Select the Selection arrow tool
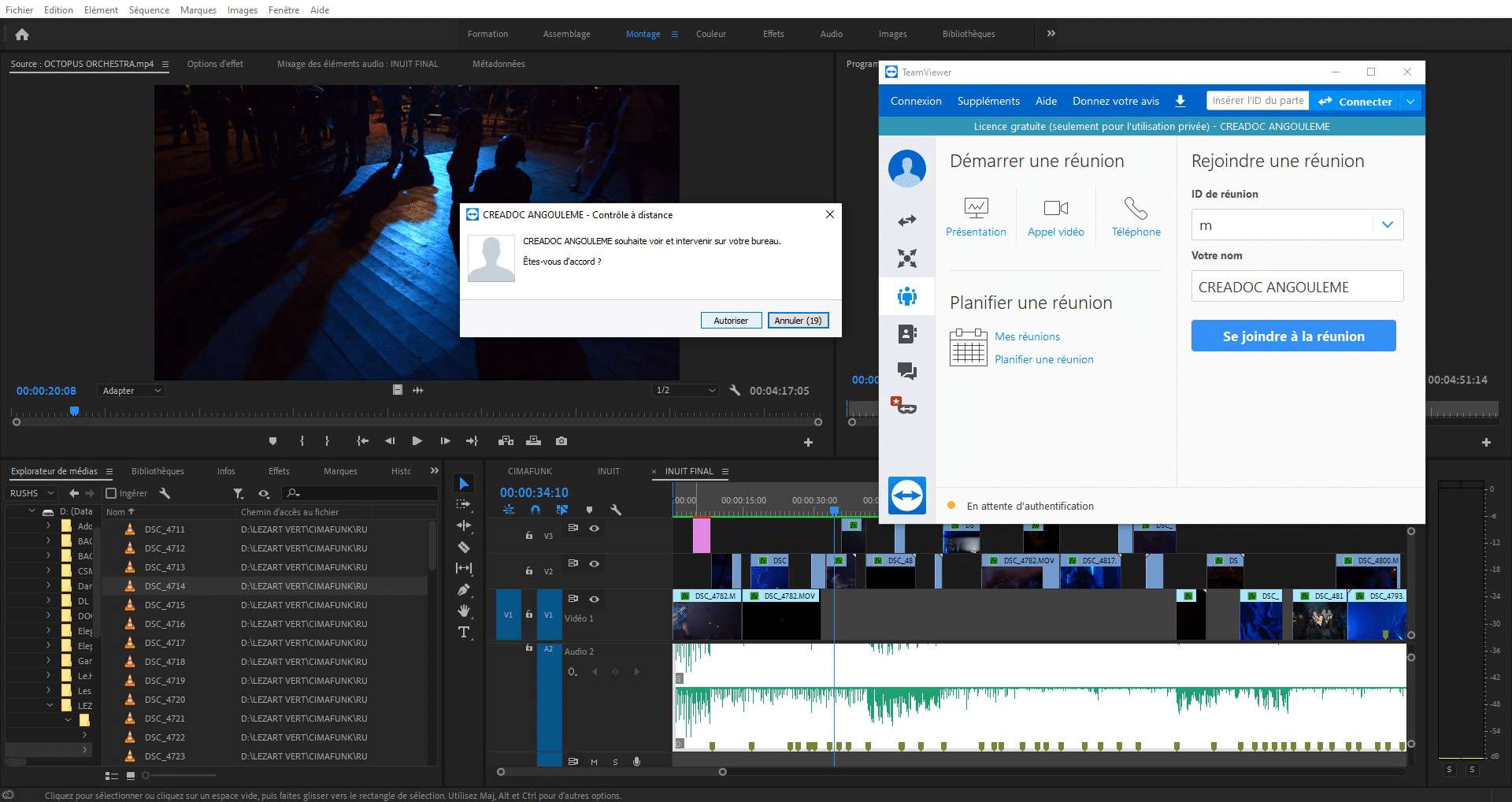The image size is (1512, 802). point(464,483)
